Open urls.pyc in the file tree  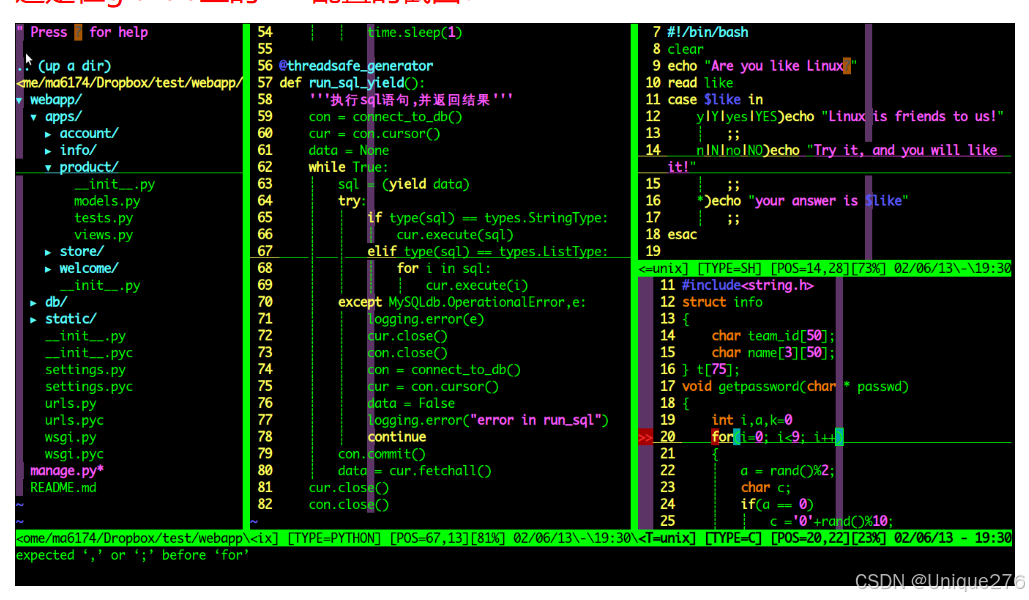74,421
